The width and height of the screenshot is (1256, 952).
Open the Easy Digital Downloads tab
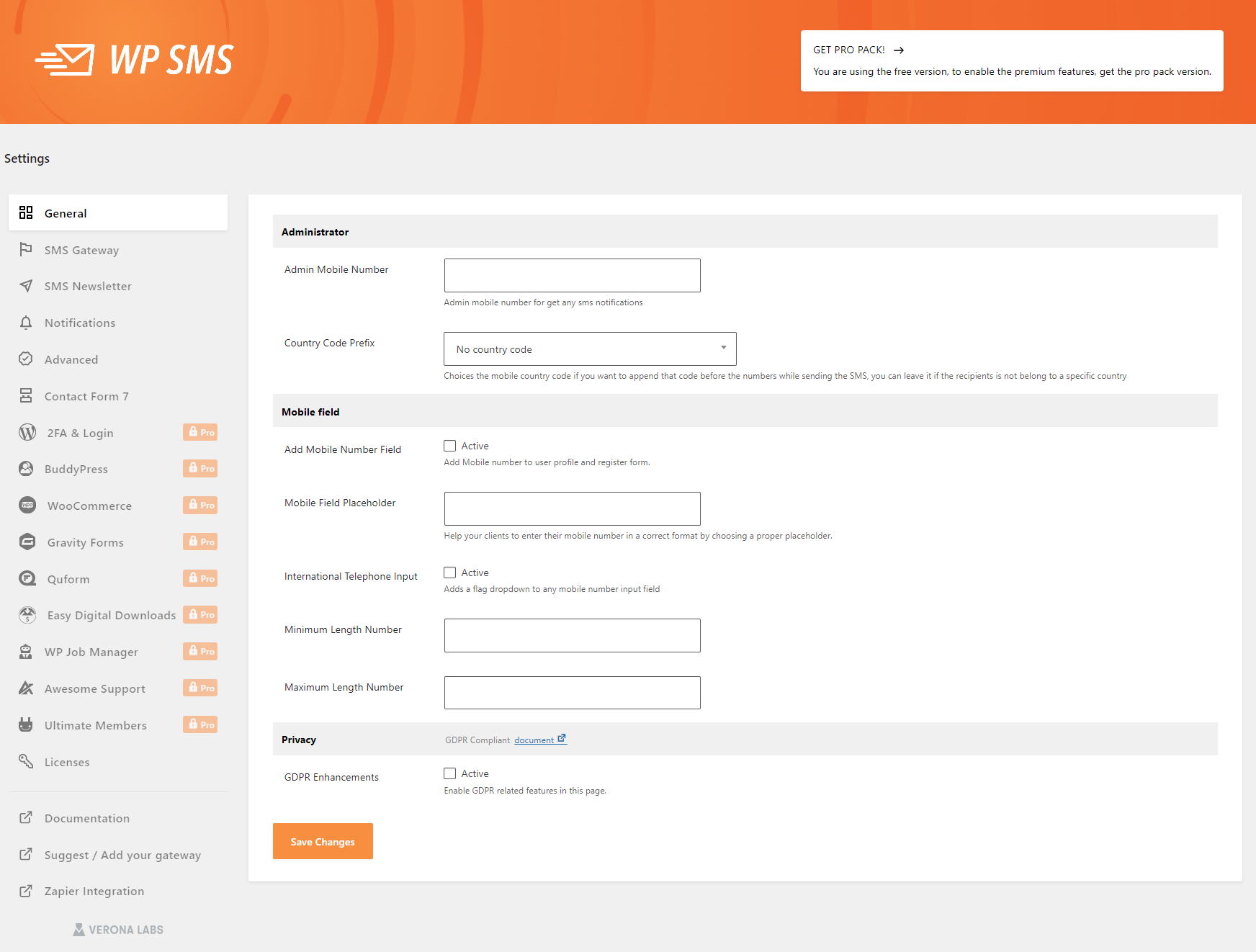click(x=118, y=615)
